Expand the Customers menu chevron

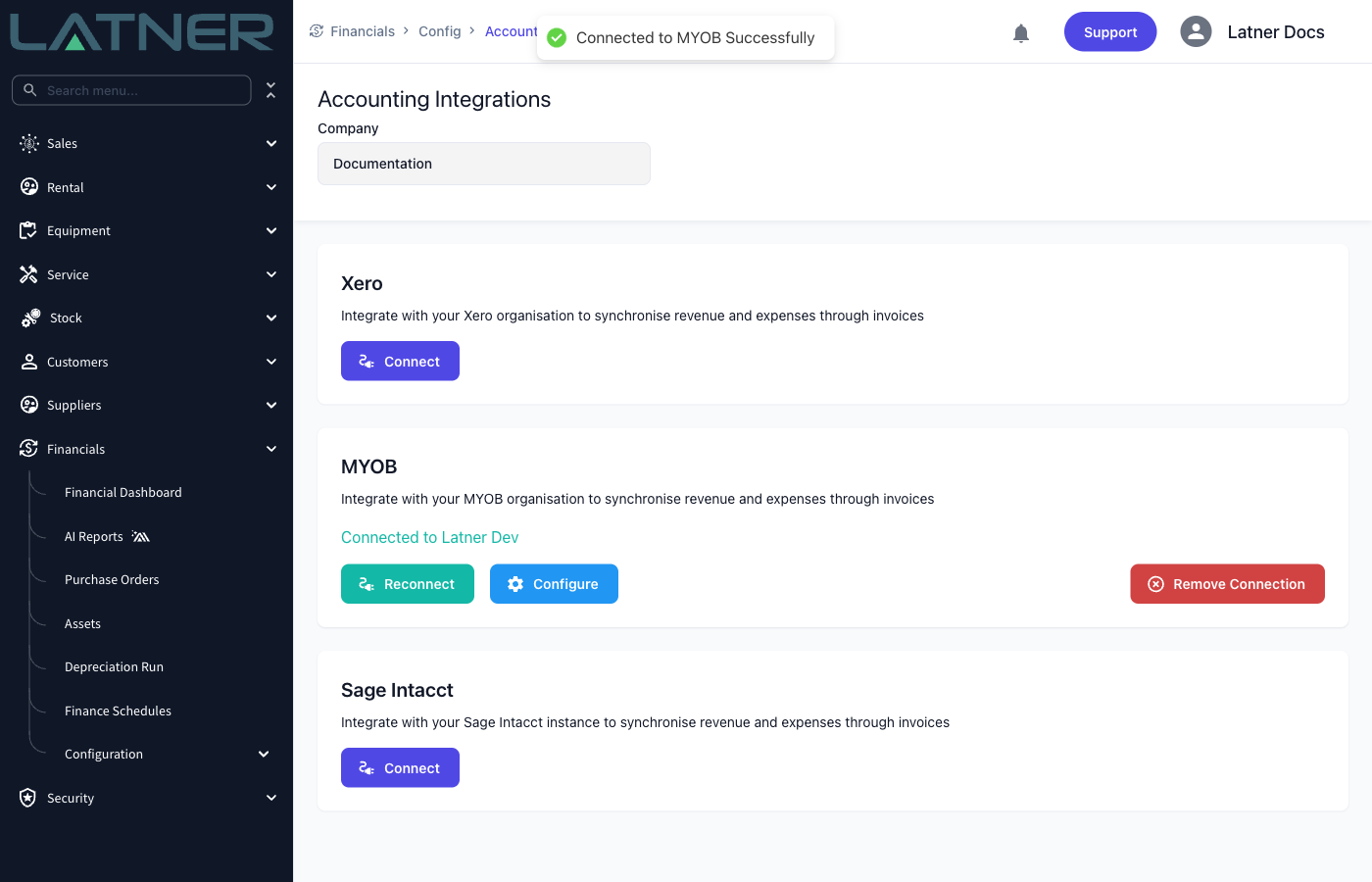pos(271,362)
